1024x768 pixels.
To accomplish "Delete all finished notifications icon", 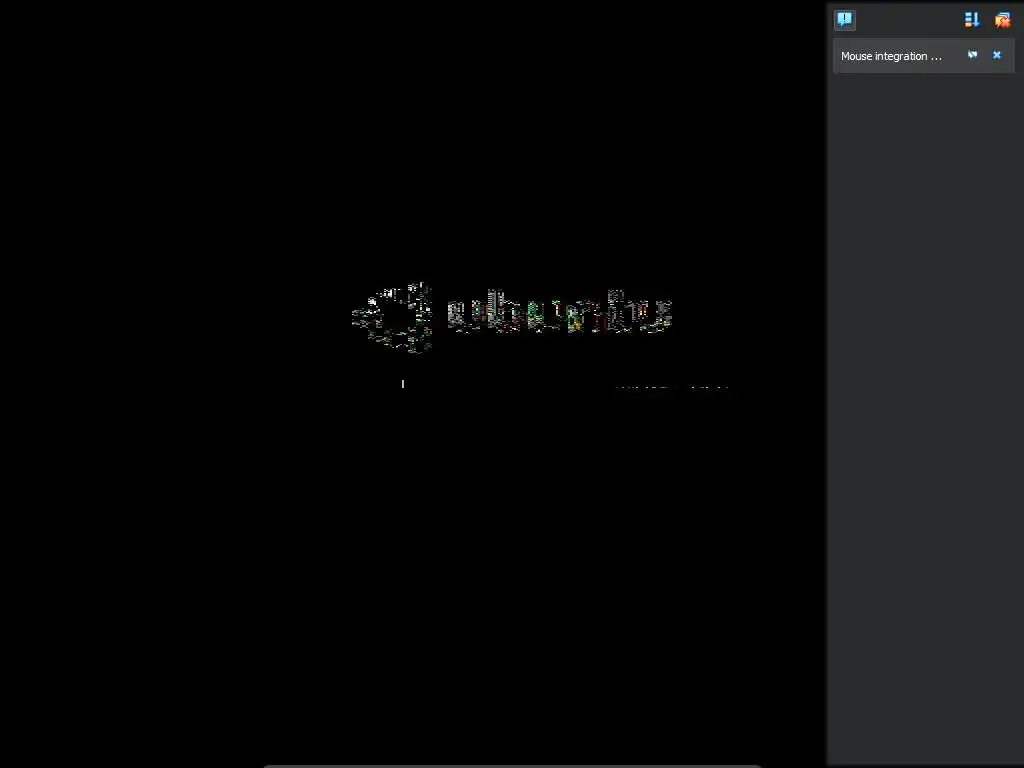I will click(1002, 20).
